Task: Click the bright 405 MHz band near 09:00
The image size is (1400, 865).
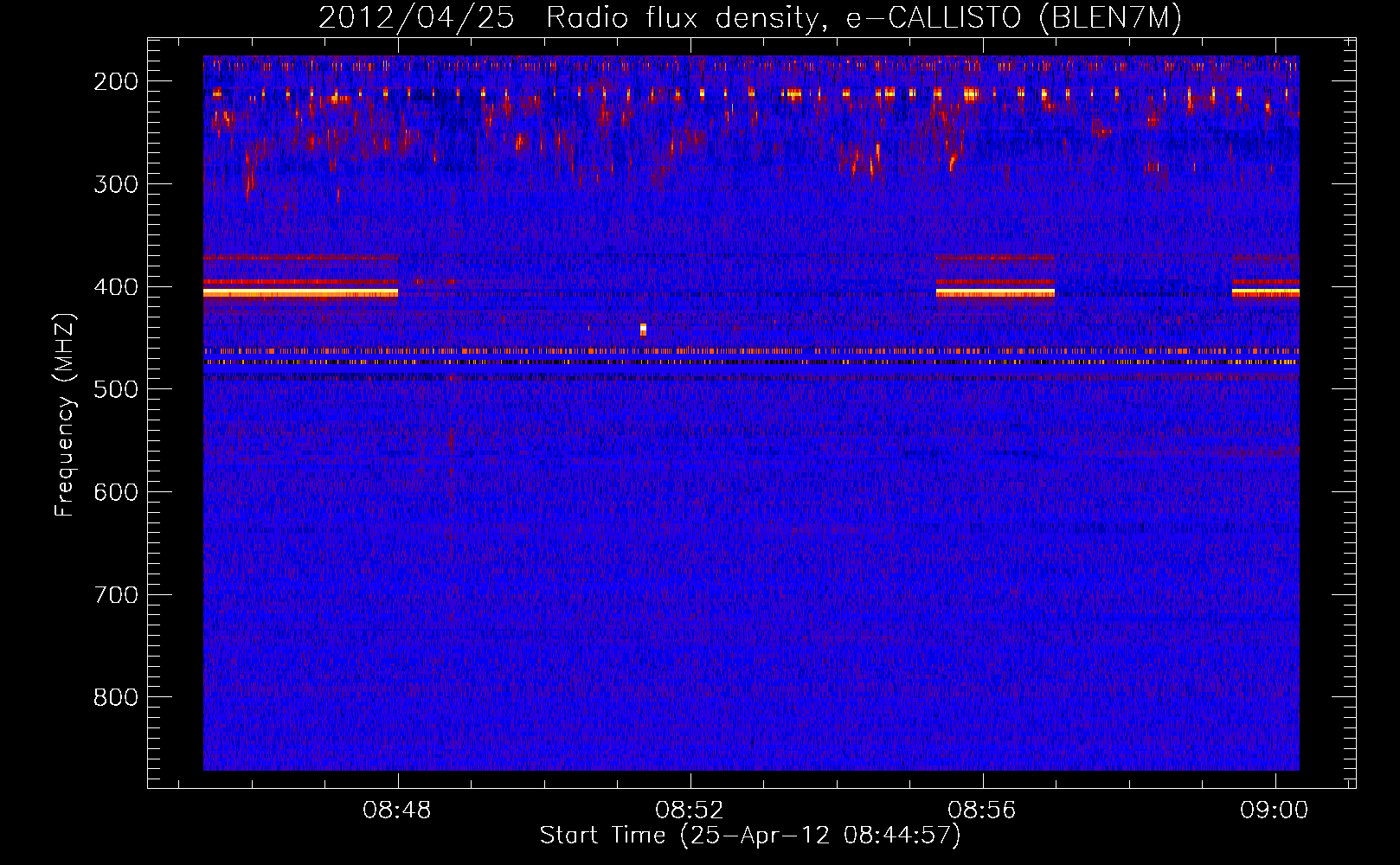Action: tap(1266, 293)
